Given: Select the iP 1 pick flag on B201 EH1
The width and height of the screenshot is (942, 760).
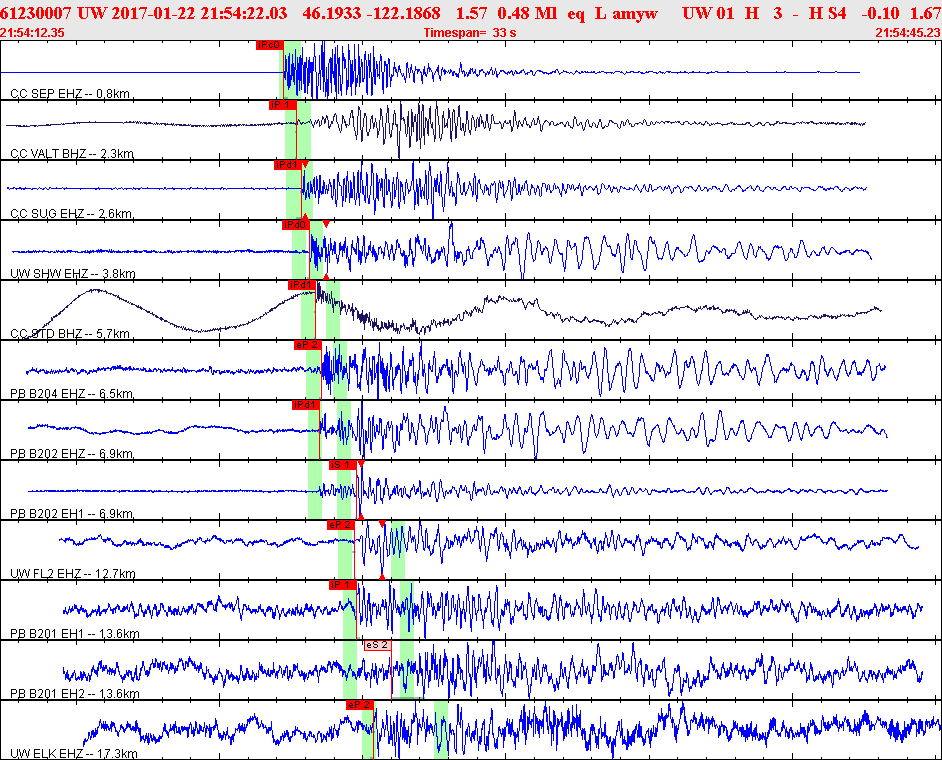Looking at the screenshot, I should point(343,584).
